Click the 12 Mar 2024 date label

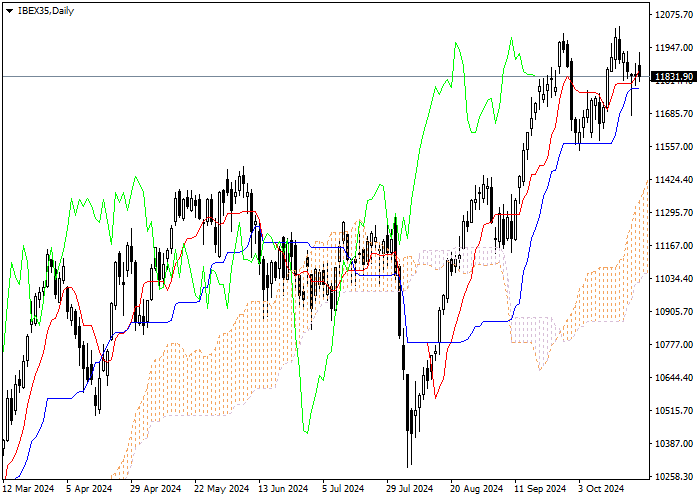[29, 489]
